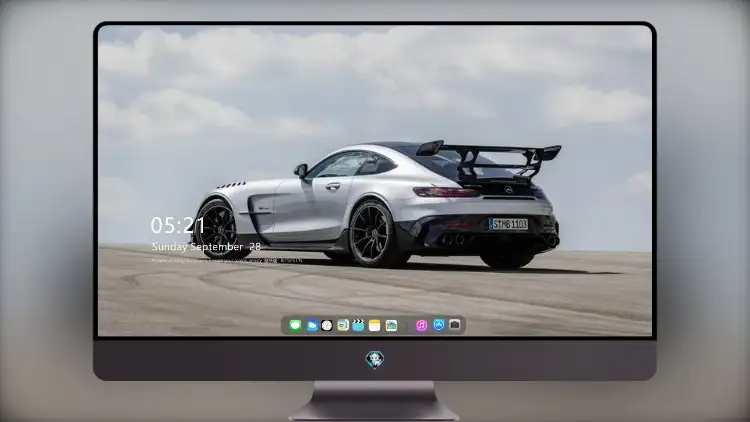The image size is (750, 422).
Task: Open the Camera app in the dock
Action: pyautogui.click(x=455, y=325)
